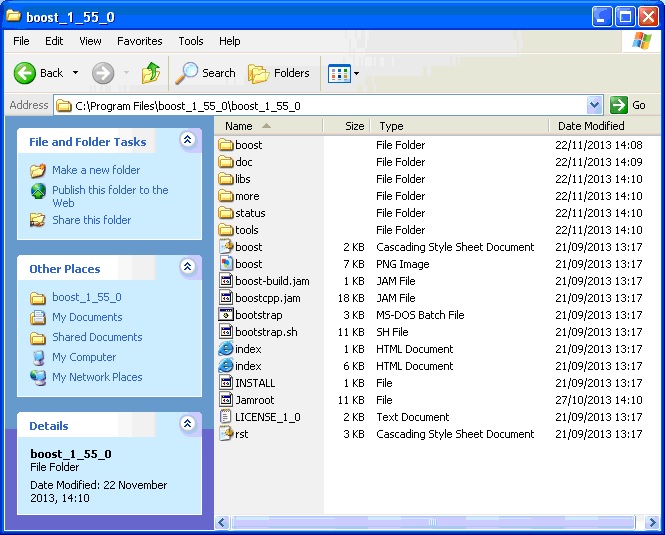Collapse the Details panel
The image size is (665, 535).
click(x=187, y=423)
